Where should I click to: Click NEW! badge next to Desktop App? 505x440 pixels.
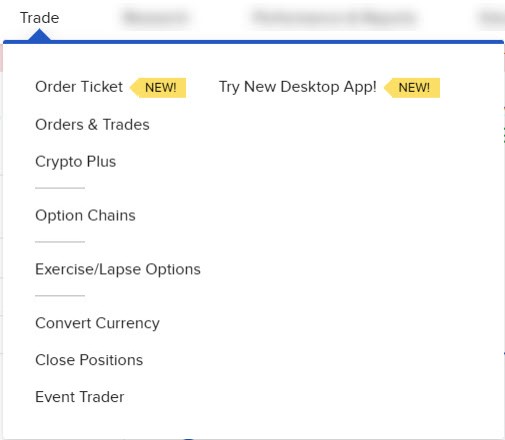coord(412,88)
